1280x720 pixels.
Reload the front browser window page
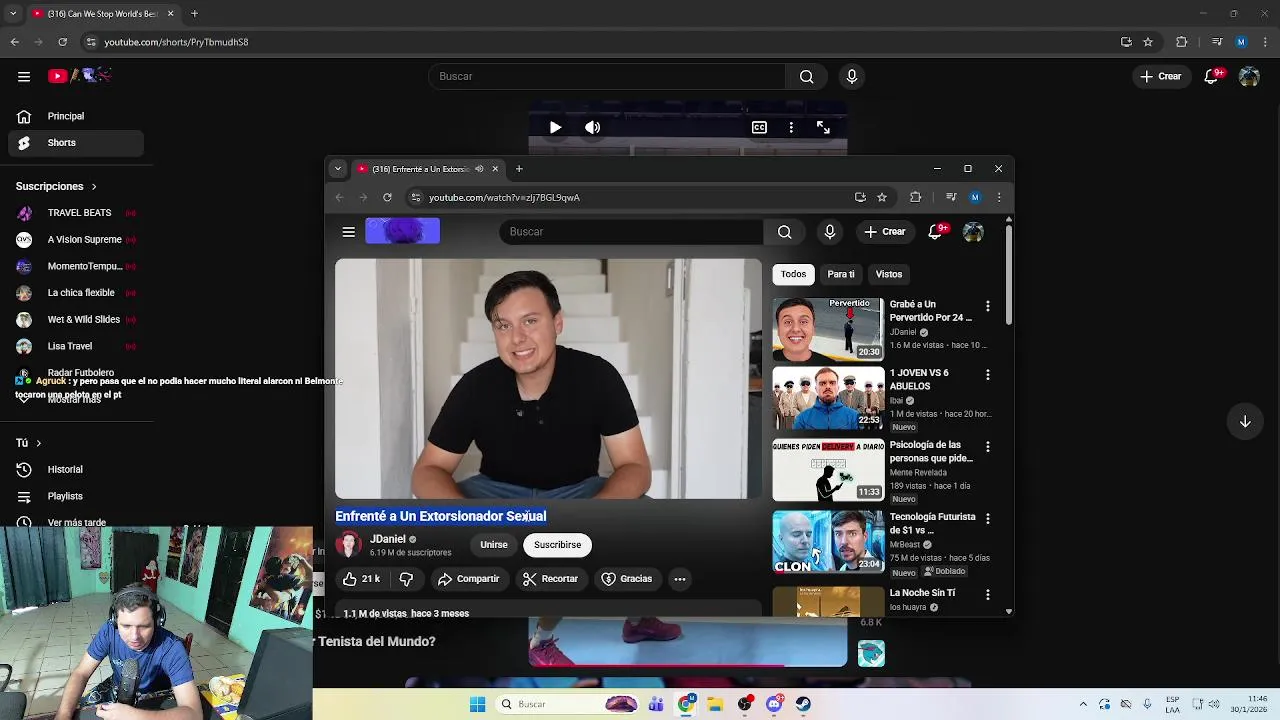point(387,197)
